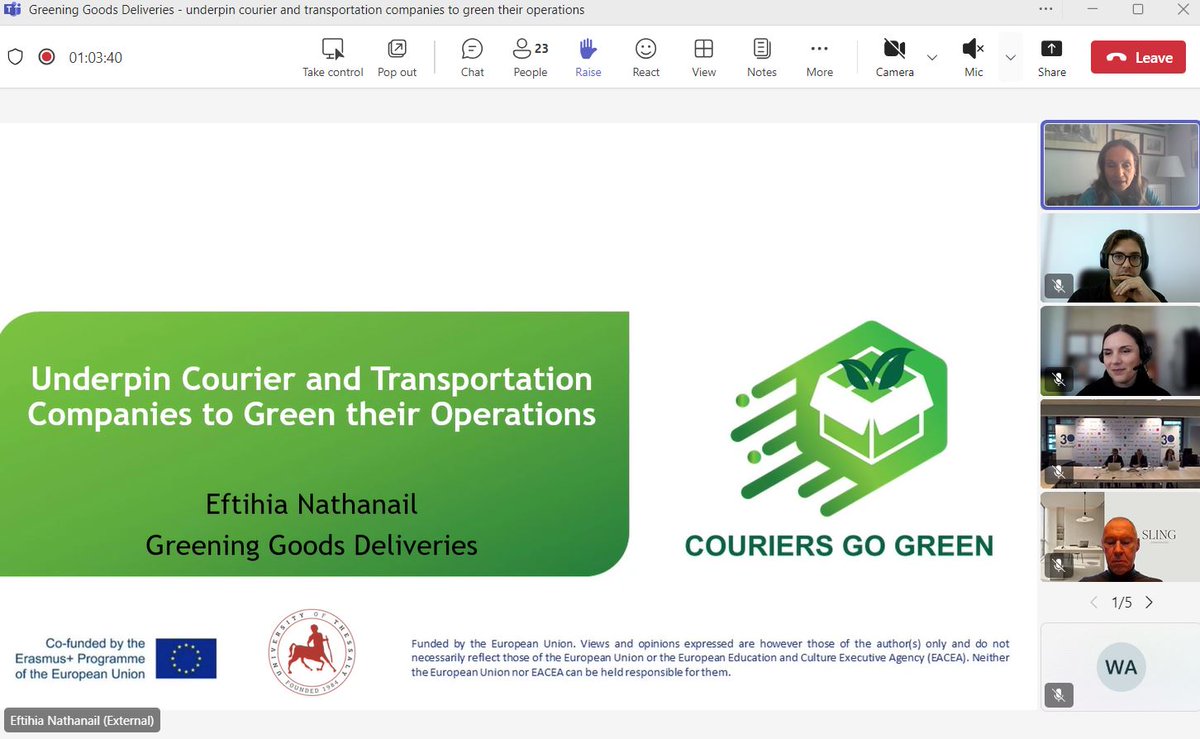Screen dimensions: 1200x739
Task: Expand the camera options dropdown arrow
Action: [x=932, y=58]
